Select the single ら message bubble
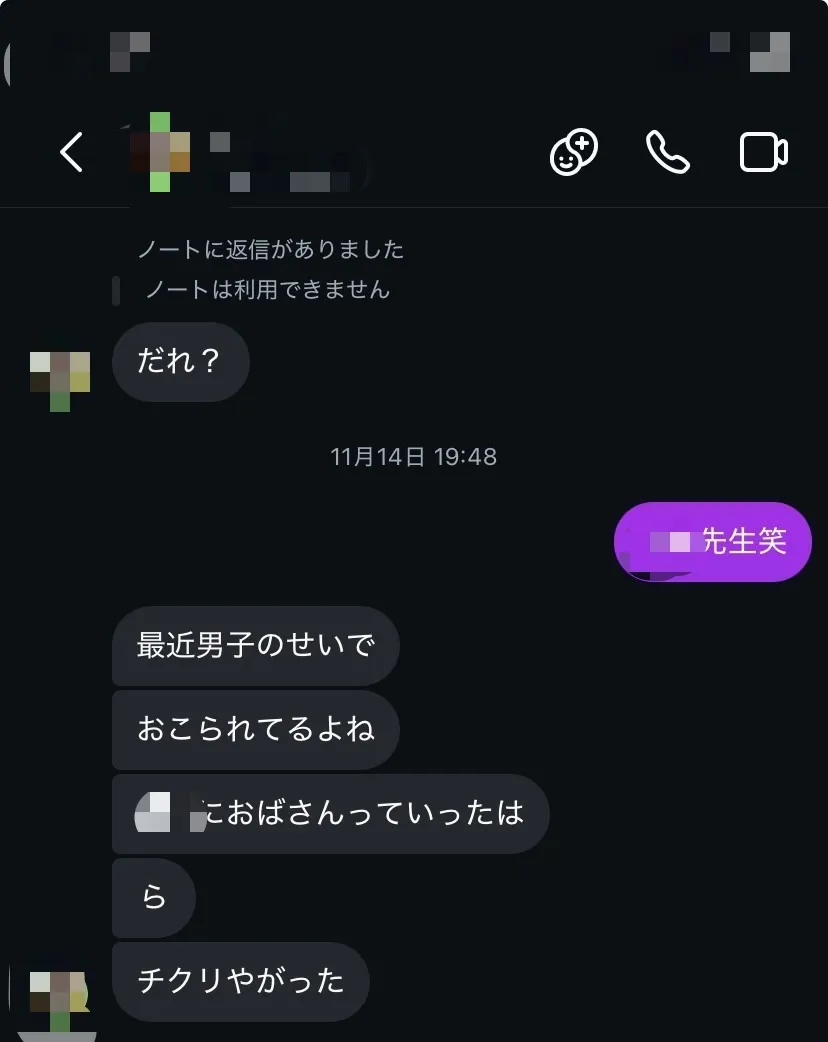This screenshot has height=1042, width=828. coord(154,898)
